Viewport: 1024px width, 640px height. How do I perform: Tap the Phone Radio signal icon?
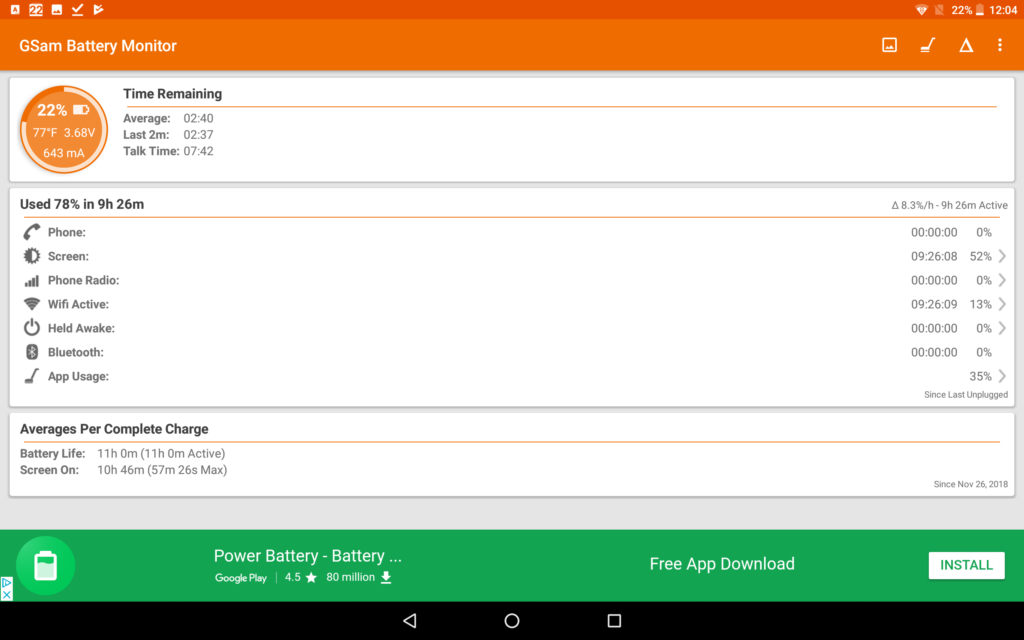pos(30,280)
